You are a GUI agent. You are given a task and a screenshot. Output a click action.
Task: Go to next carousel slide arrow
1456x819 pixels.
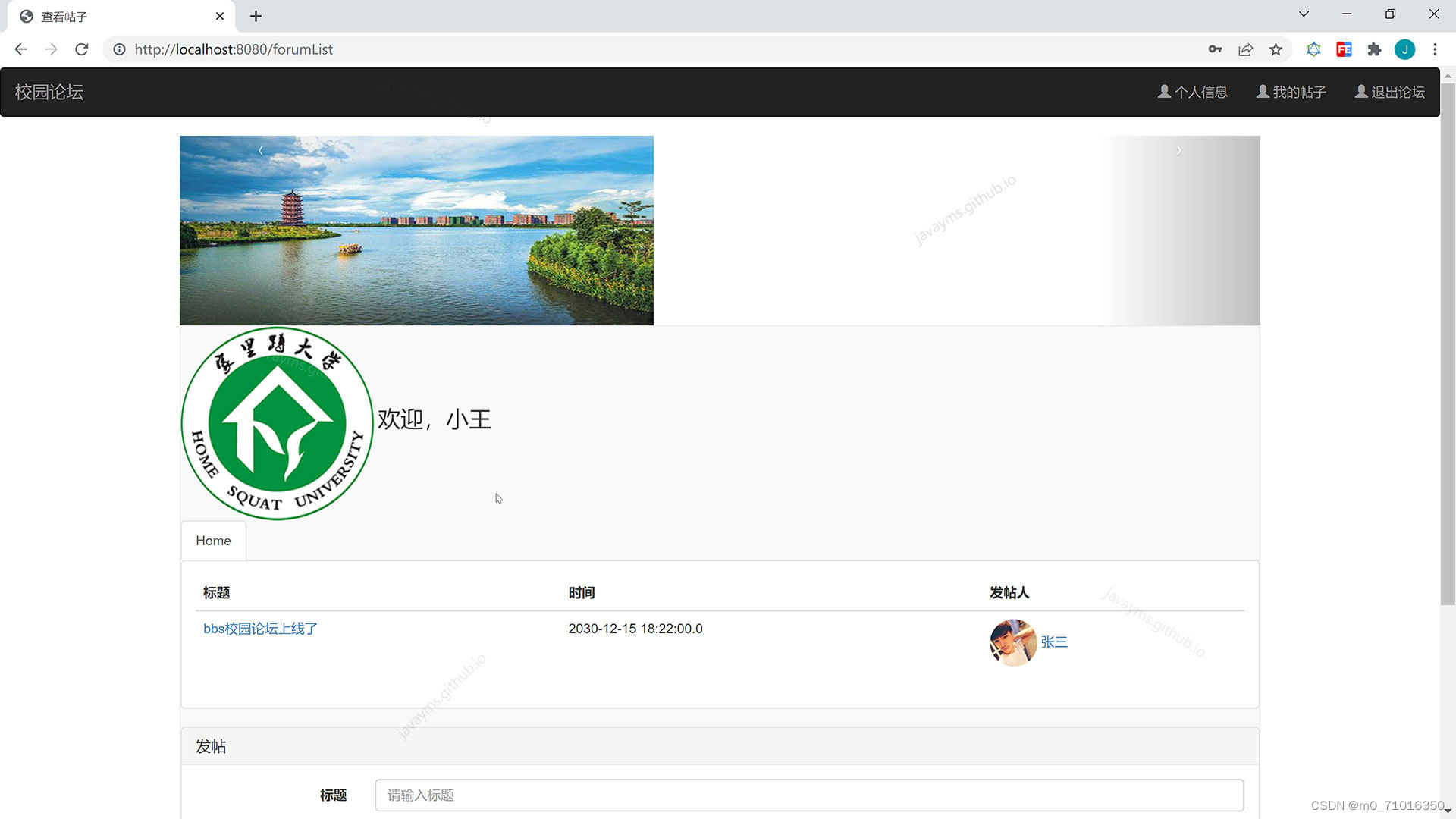1178,151
